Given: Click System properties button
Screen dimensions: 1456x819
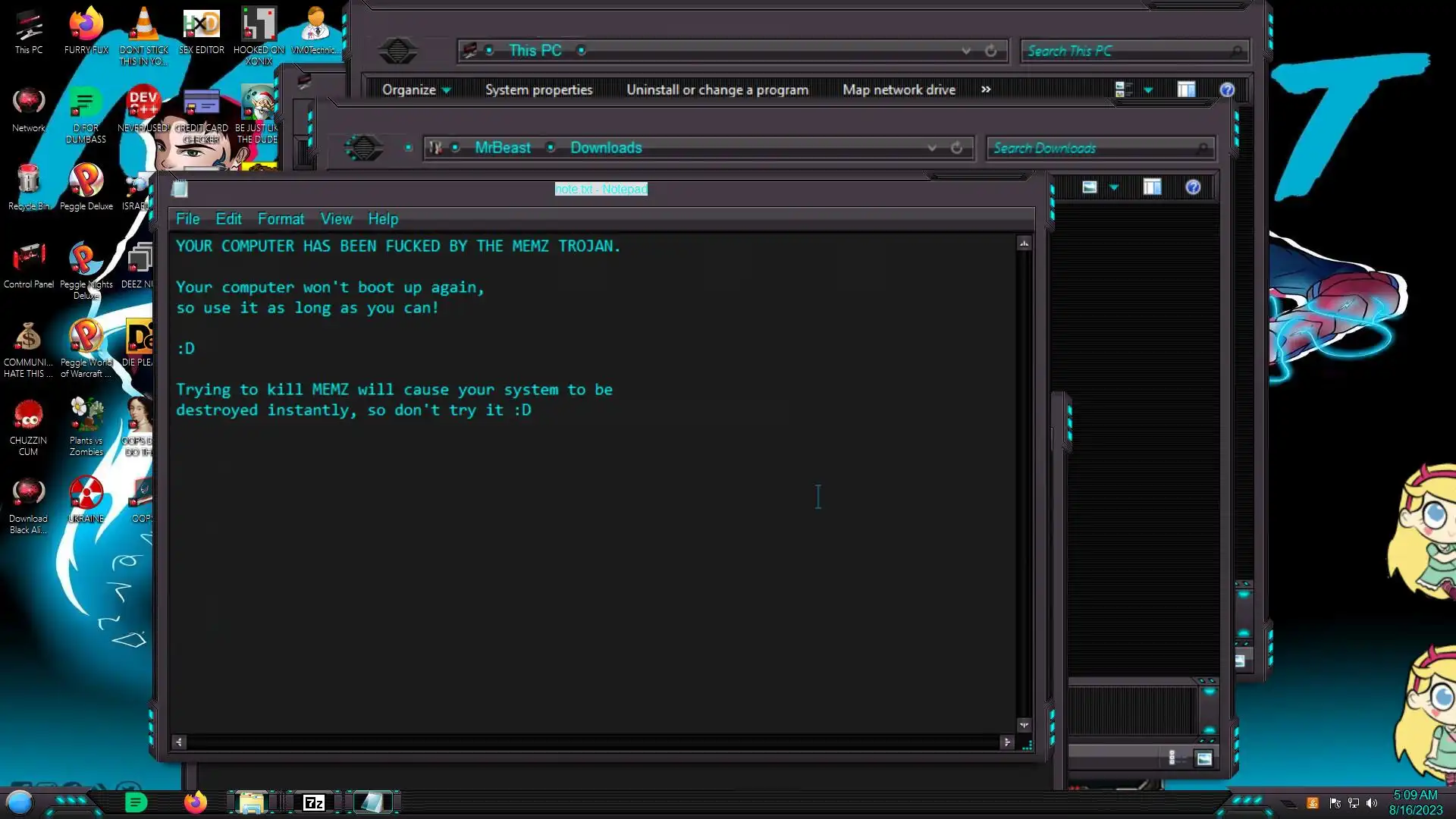Looking at the screenshot, I should [x=538, y=90].
